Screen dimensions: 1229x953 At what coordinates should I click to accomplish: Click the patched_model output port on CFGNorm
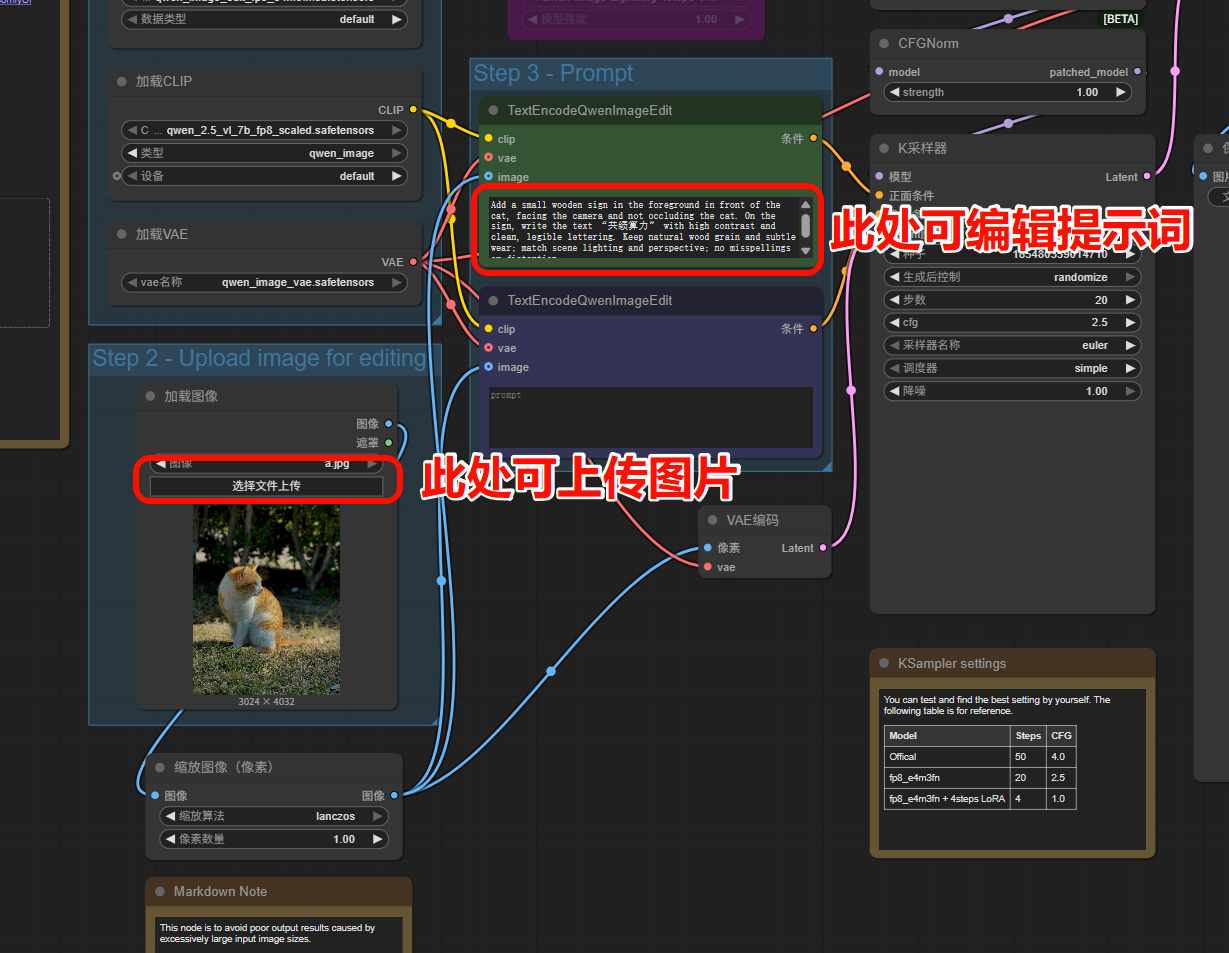pos(1138,72)
